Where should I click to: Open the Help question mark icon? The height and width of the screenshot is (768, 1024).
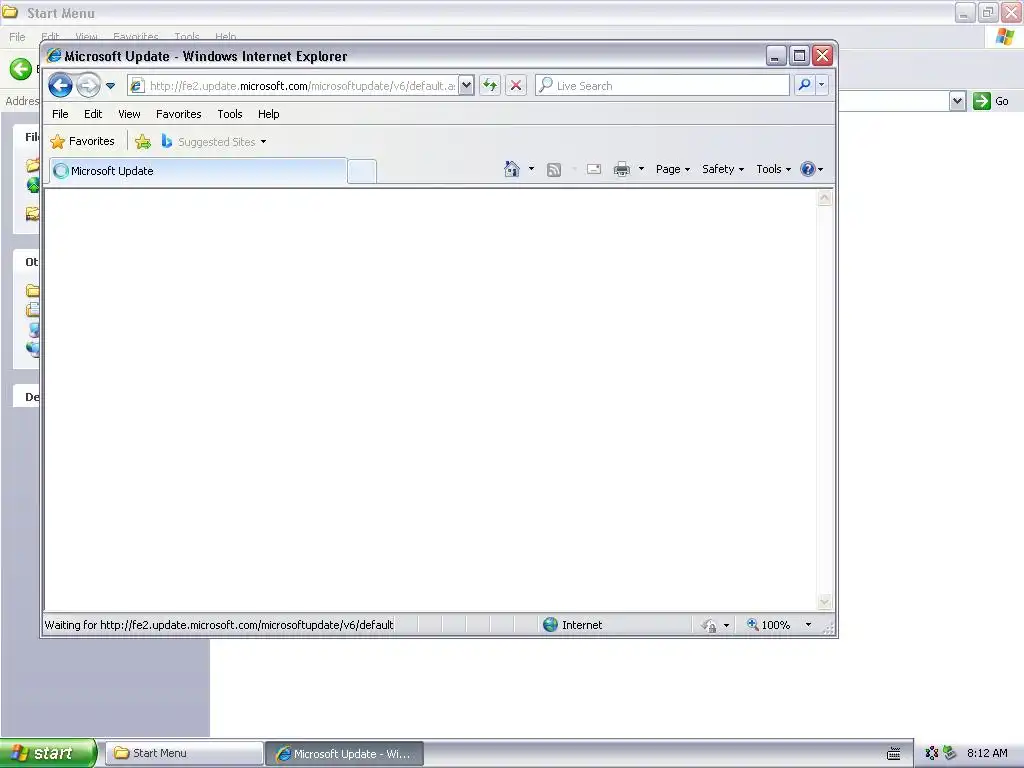(x=811, y=169)
